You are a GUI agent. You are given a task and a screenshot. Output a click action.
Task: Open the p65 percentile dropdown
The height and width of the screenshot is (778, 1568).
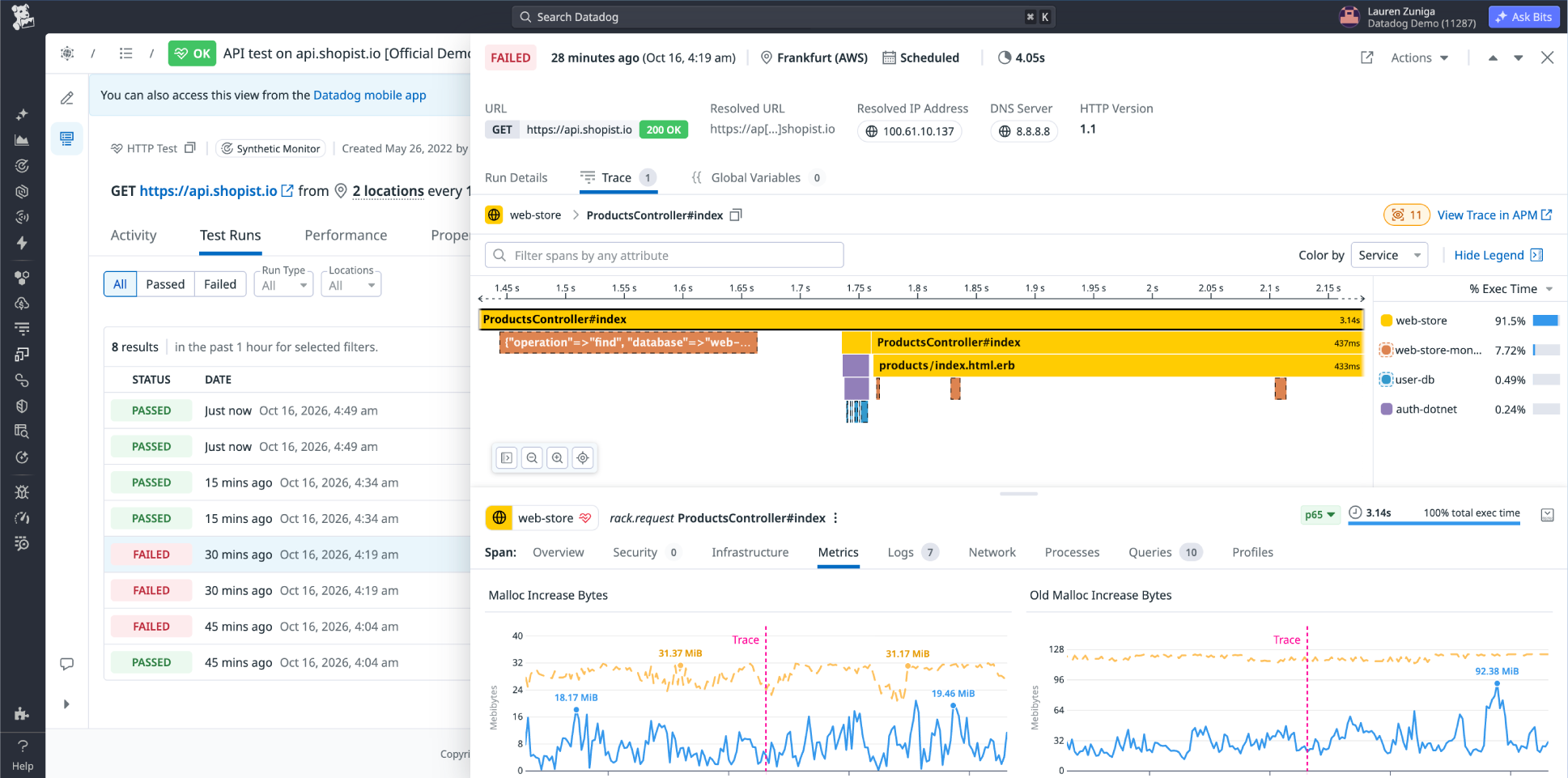click(1319, 514)
